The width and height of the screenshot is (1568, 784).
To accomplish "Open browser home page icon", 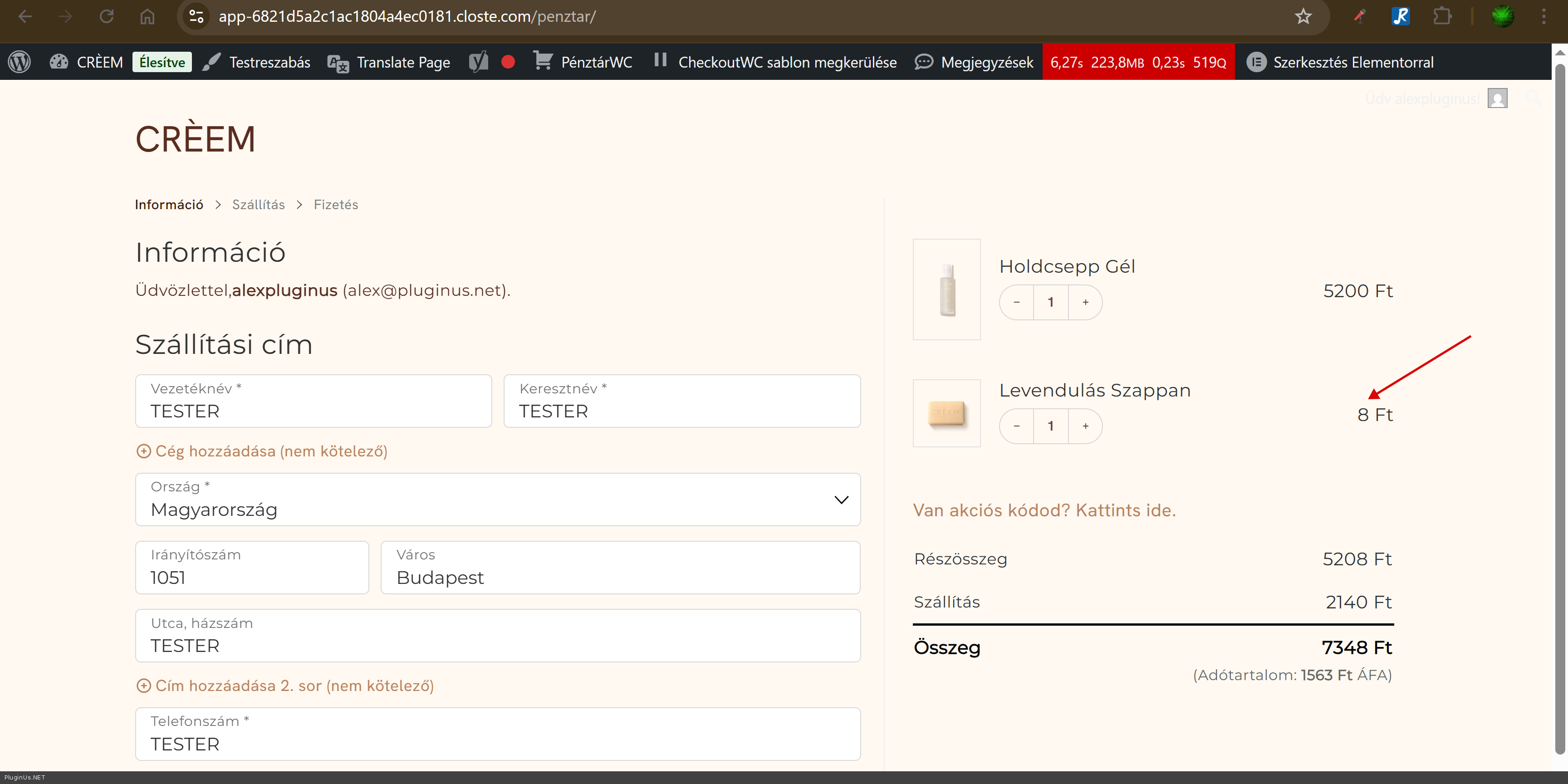I will pyautogui.click(x=147, y=16).
